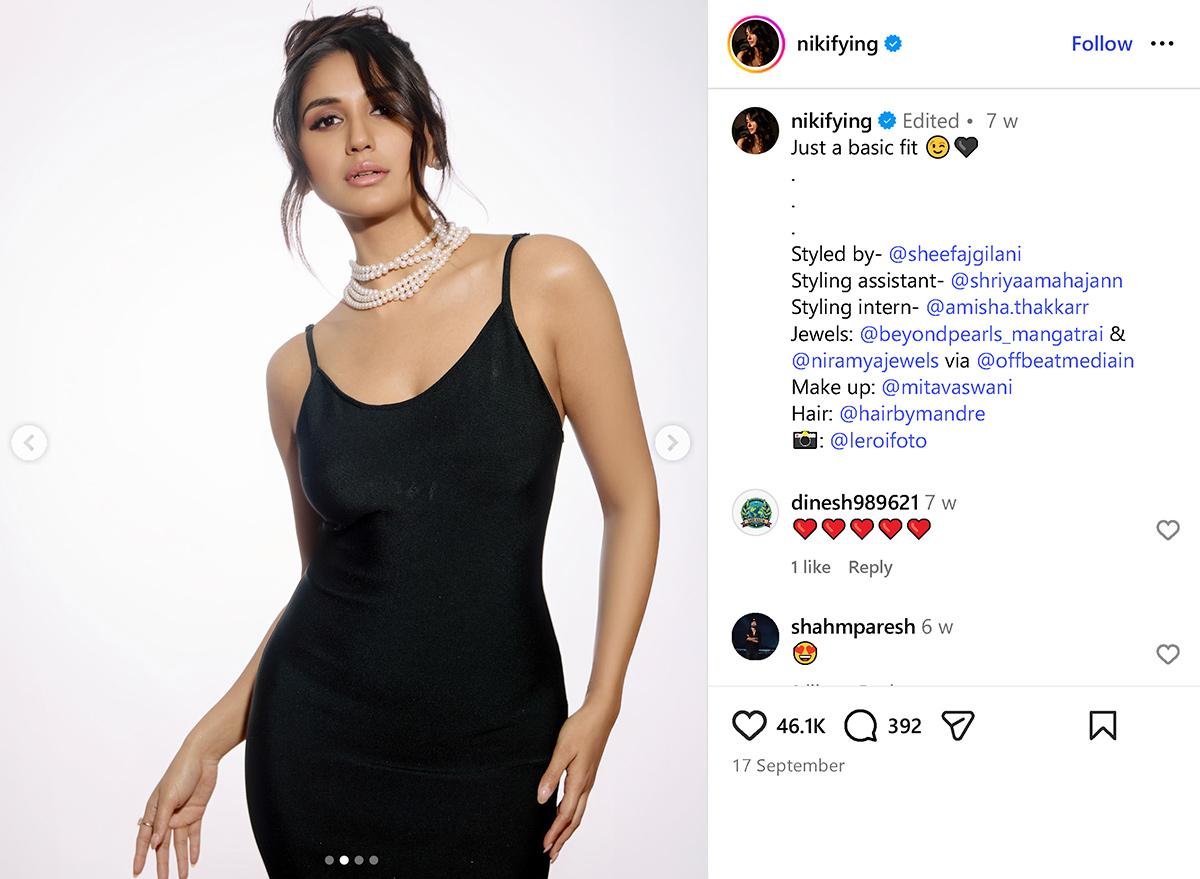Open the @leroifoto photographer link

tap(878, 440)
